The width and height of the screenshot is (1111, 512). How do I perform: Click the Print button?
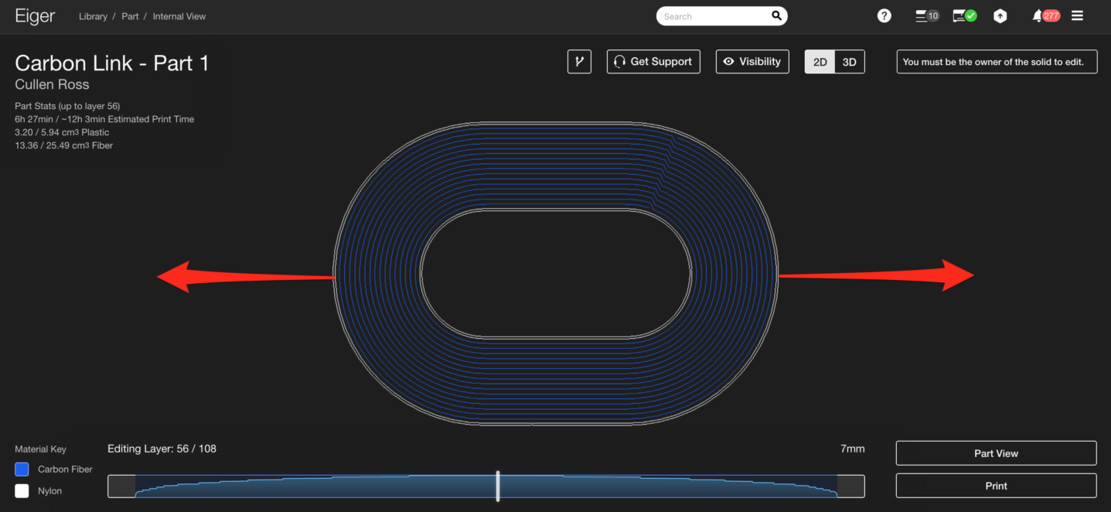996,486
